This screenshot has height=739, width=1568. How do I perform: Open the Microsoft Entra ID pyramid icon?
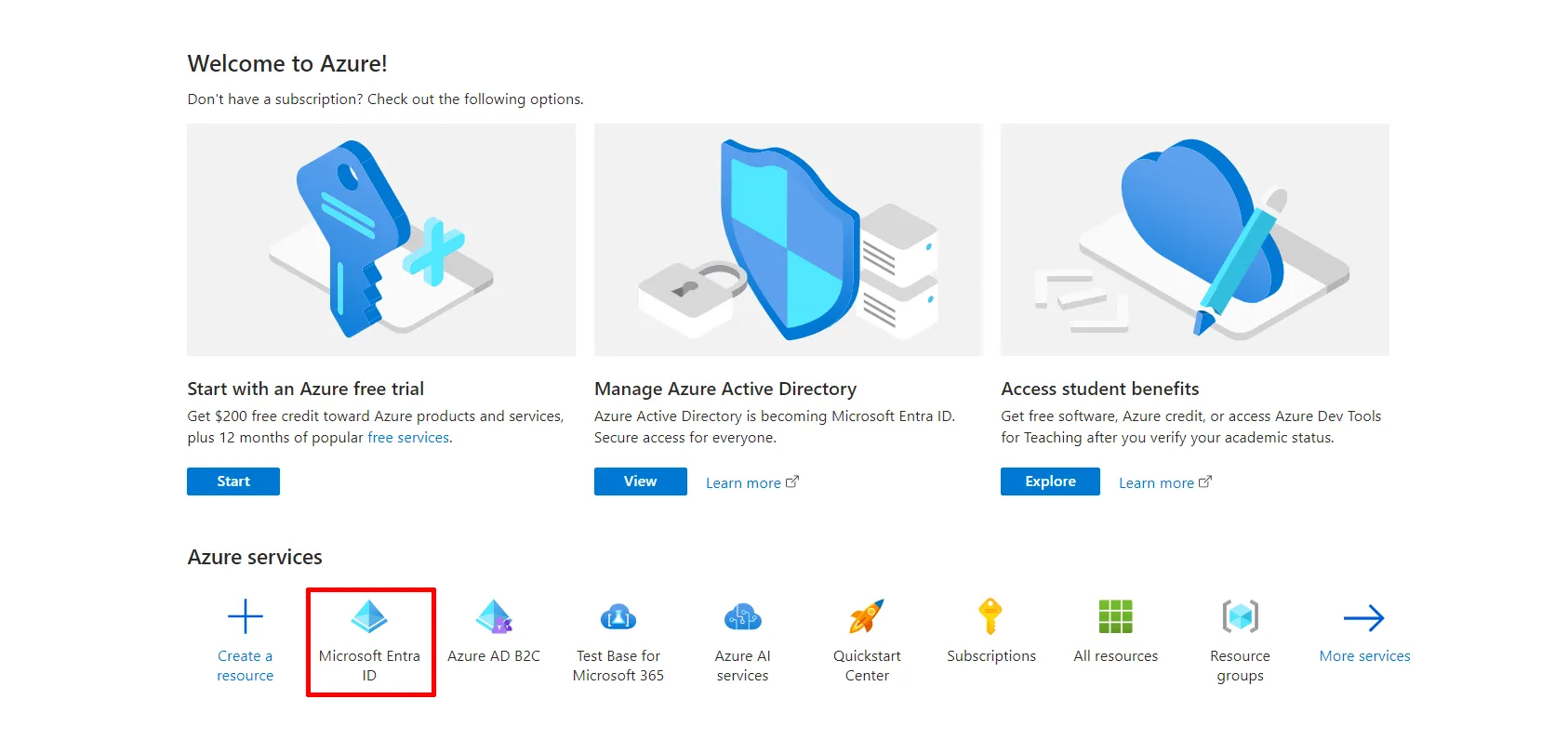click(x=369, y=616)
